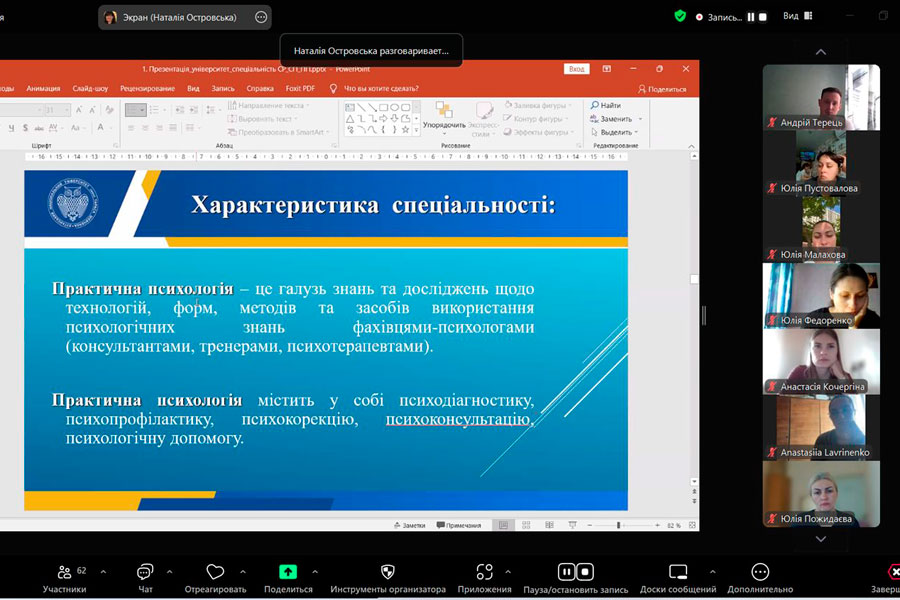Expand the arrow next to Чат
Image resolution: width=900 pixels, height=600 pixels.
(169, 572)
